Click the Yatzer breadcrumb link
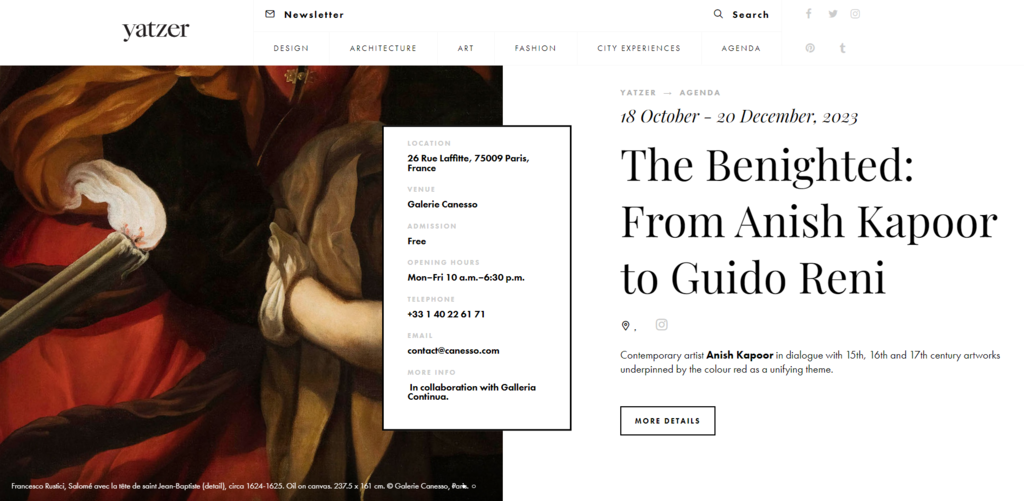This screenshot has height=501, width=1024. point(638,93)
